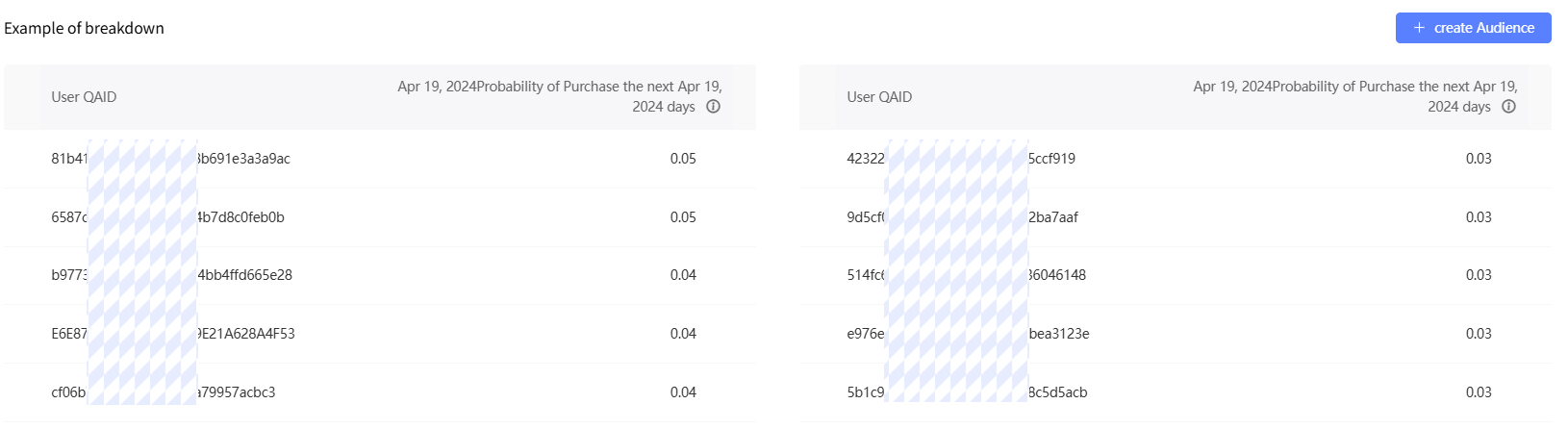The height and width of the screenshot is (429, 1568).
Task: Select user row starting with 9d5cf
Action: point(1175,217)
